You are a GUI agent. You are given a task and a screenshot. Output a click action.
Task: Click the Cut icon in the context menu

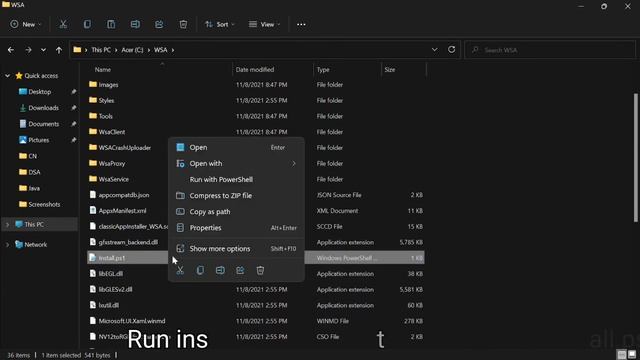(x=180, y=270)
